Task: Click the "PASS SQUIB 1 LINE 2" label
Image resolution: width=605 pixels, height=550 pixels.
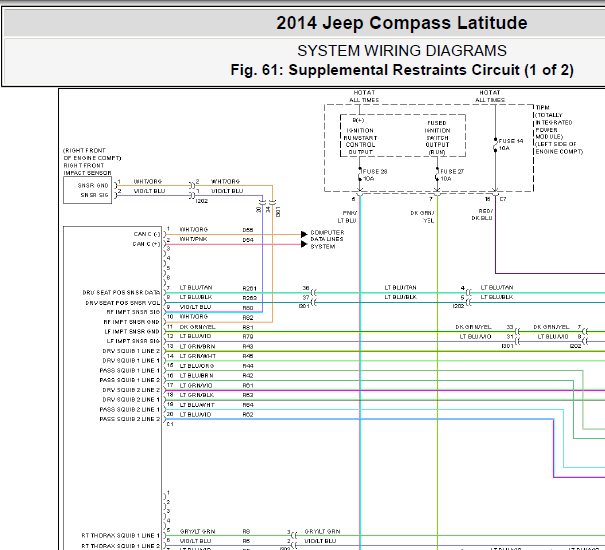Action: coord(130,380)
